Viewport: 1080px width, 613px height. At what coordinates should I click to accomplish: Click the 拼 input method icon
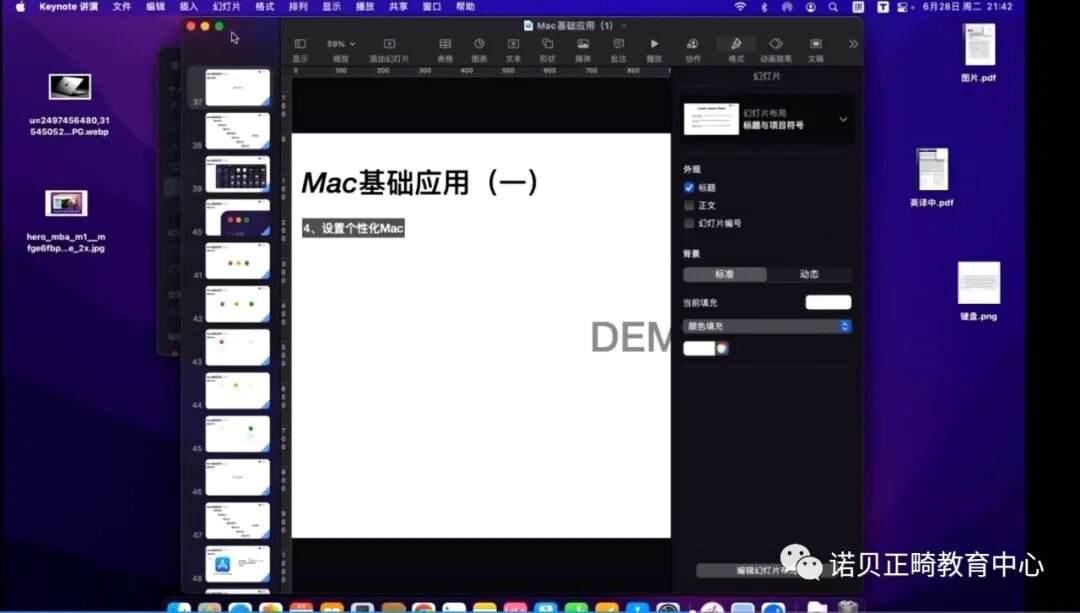(858, 7)
